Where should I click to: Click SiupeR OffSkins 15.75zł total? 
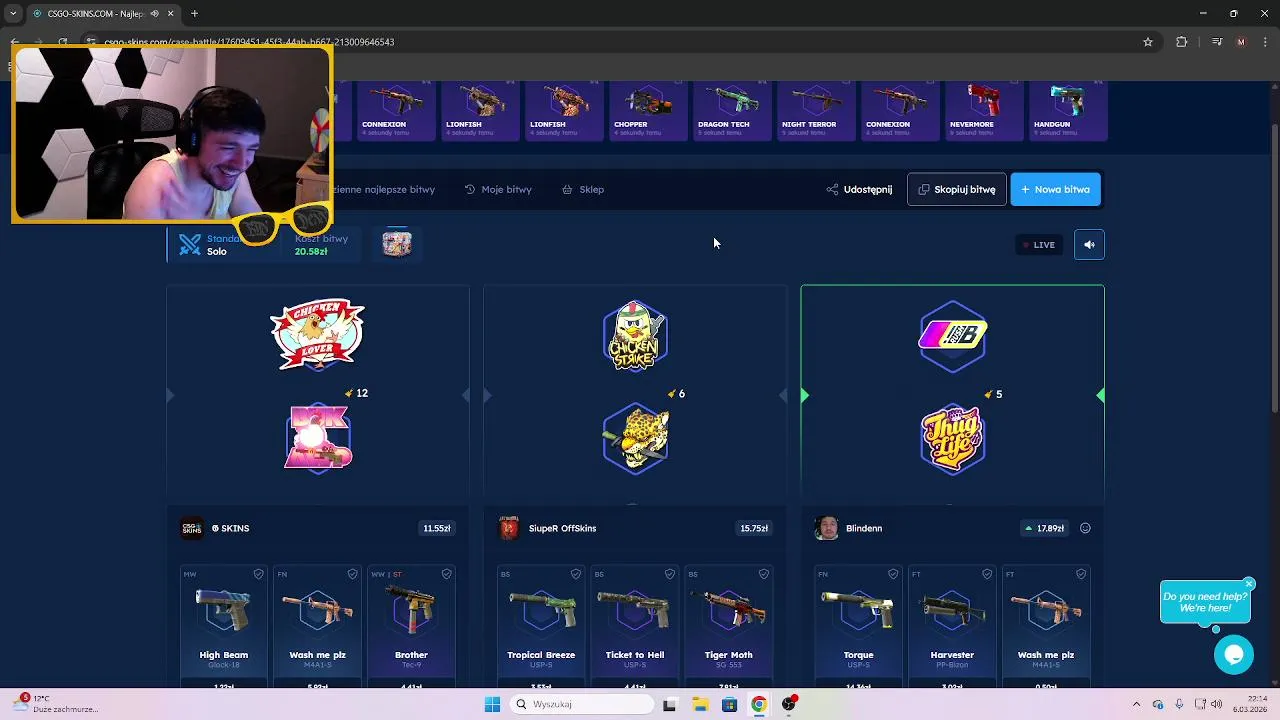click(x=754, y=528)
